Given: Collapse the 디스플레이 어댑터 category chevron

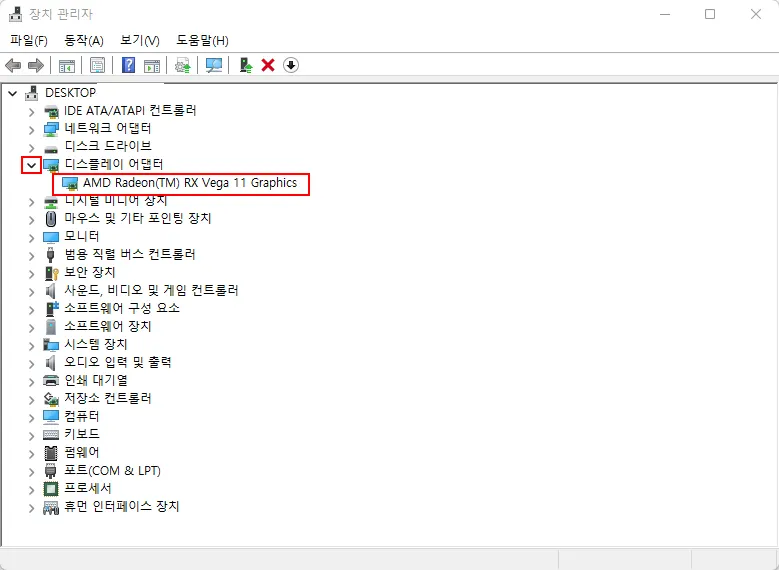Looking at the screenshot, I should (32, 165).
